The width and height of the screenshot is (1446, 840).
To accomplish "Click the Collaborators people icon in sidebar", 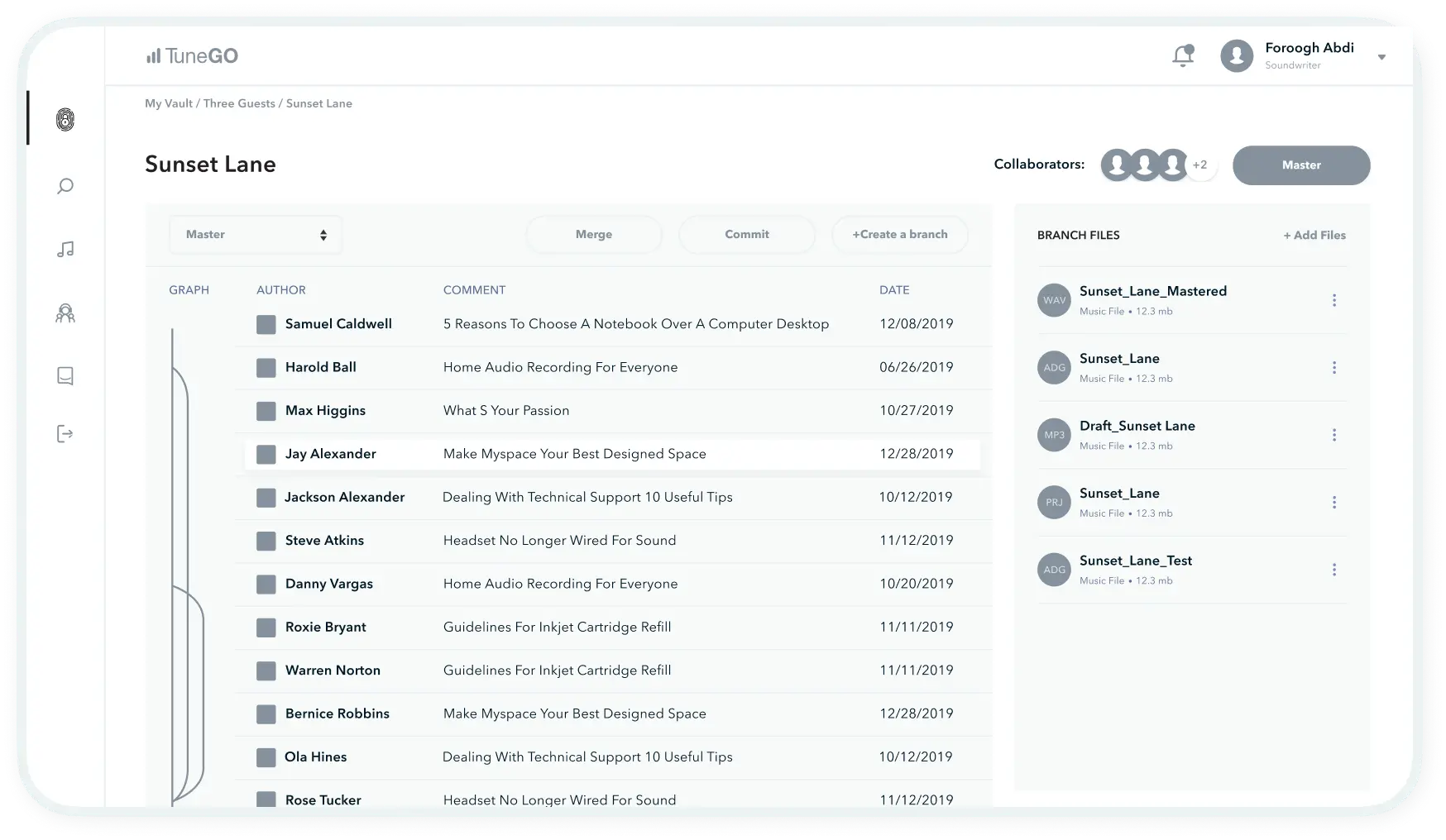I will (65, 313).
